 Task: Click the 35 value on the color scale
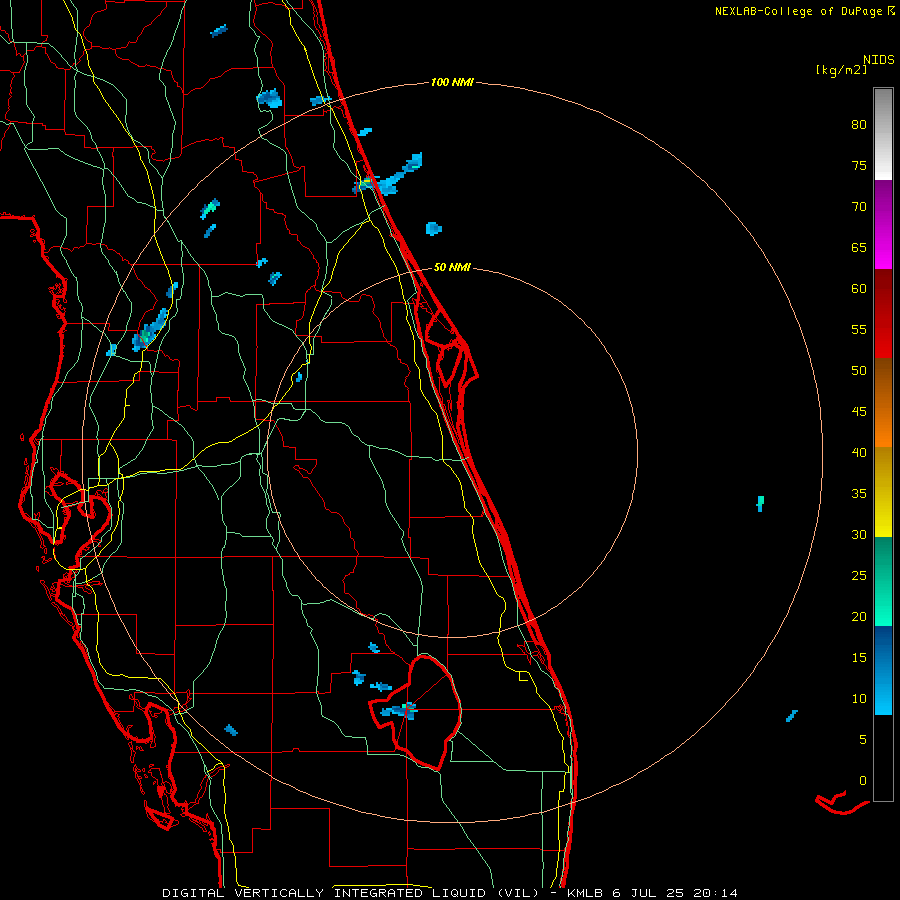tap(859, 494)
